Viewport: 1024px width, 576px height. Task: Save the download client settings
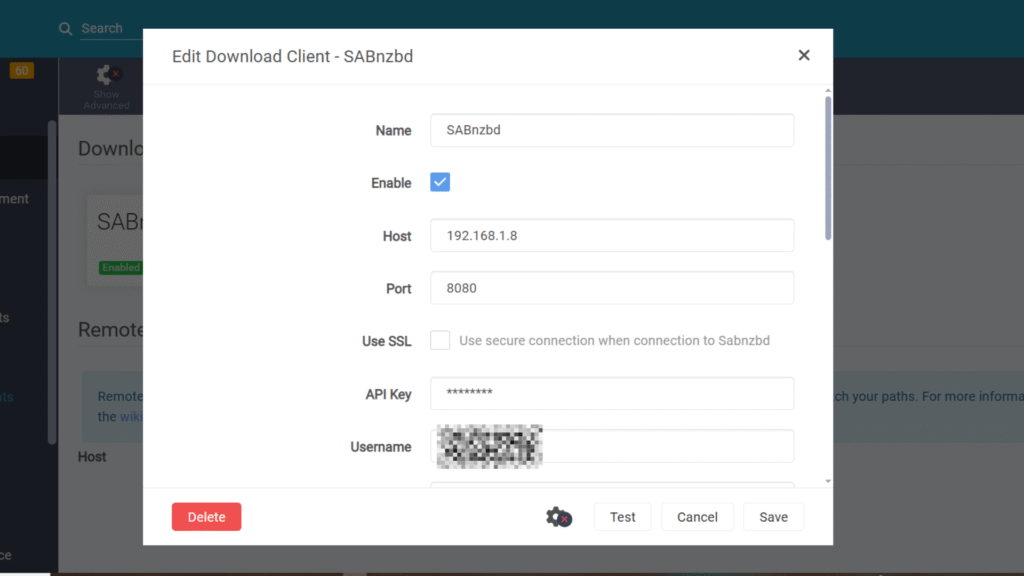point(773,517)
